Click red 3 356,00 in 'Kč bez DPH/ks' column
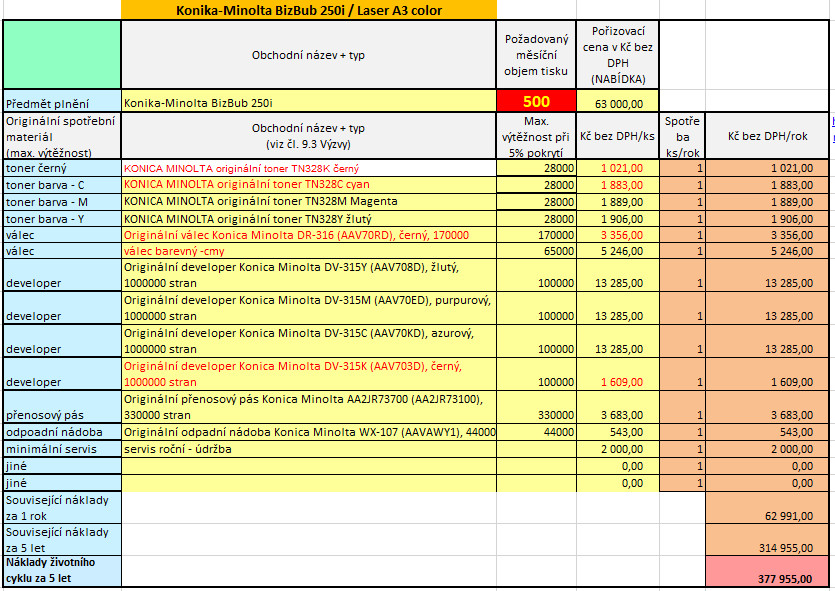This screenshot has width=835, height=591. click(618, 235)
